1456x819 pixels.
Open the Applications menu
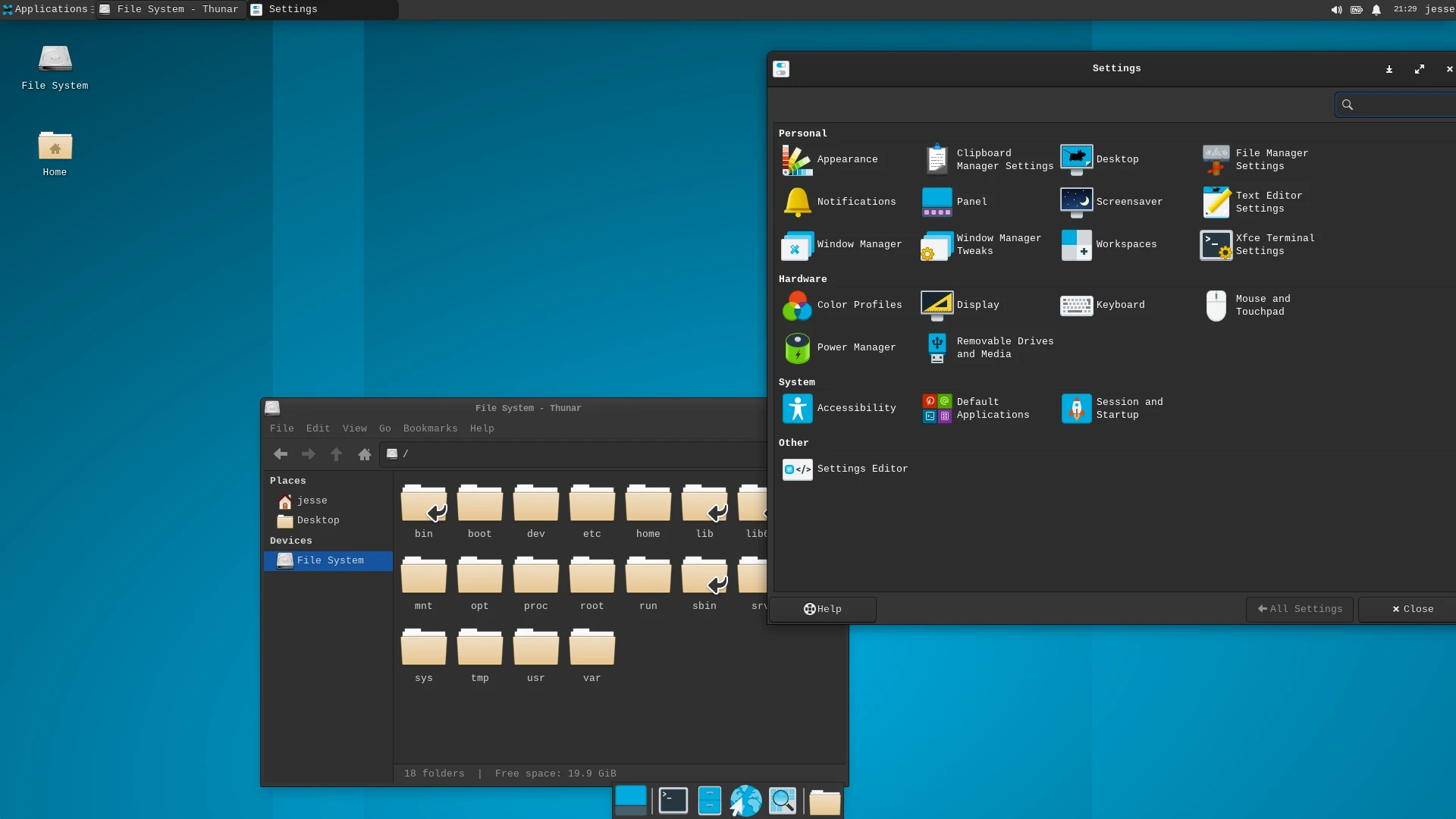point(47,9)
